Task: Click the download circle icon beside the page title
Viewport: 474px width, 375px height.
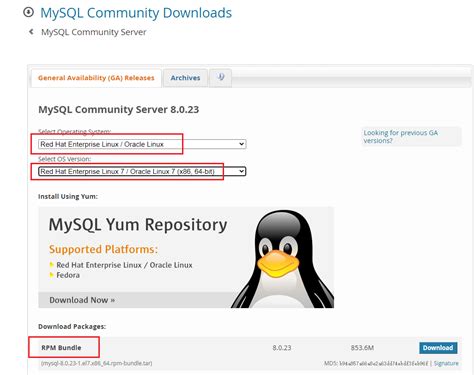Action: click(28, 12)
